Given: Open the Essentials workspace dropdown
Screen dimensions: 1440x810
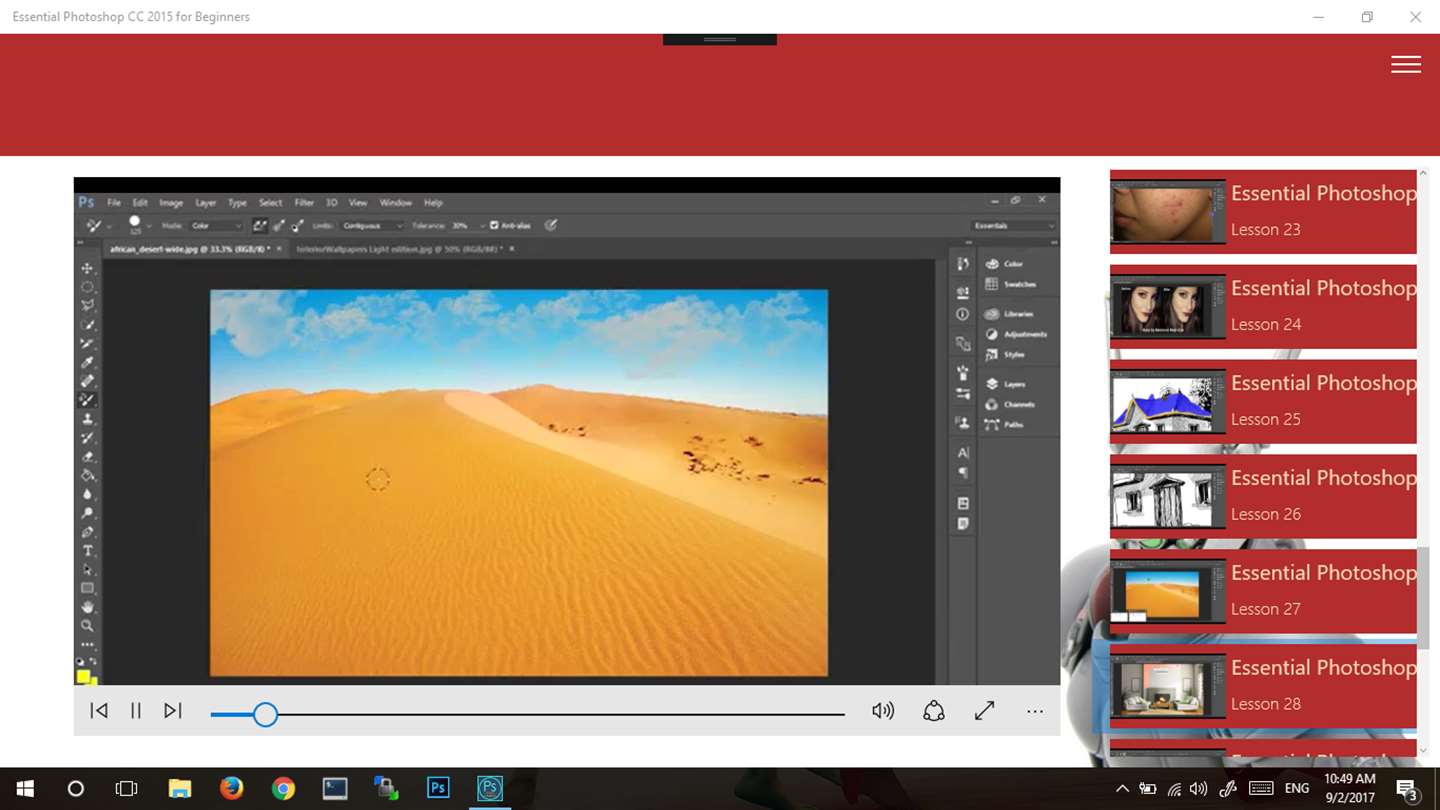Looking at the screenshot, I should tap(1013, 226).
